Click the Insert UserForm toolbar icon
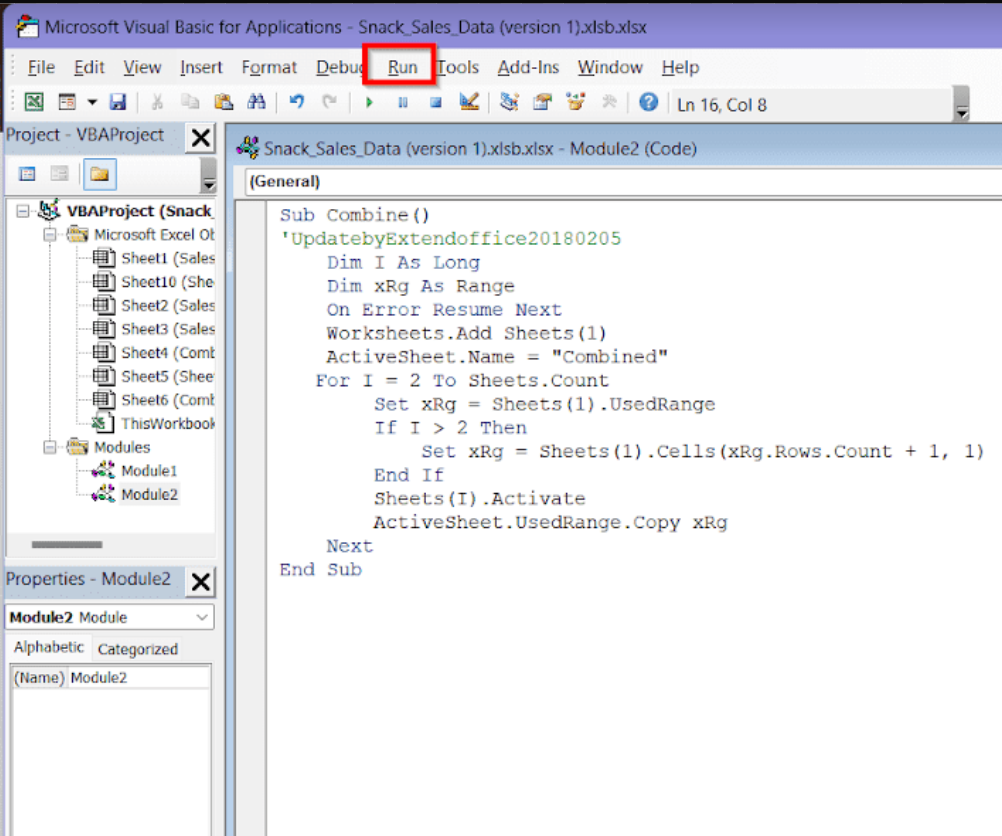 66,102
